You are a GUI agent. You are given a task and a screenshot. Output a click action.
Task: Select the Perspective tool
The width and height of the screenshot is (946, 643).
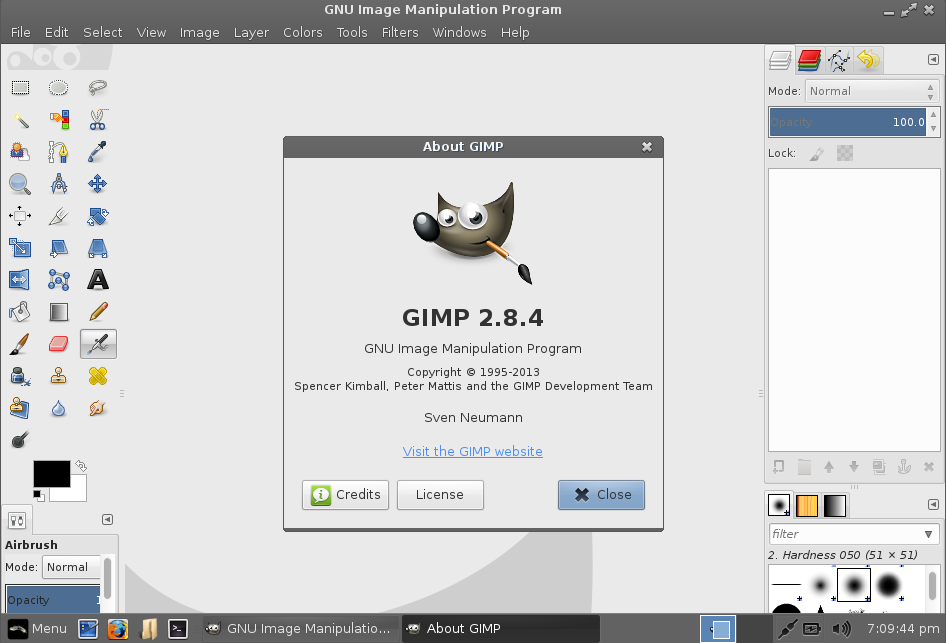[x=98, y=248]
